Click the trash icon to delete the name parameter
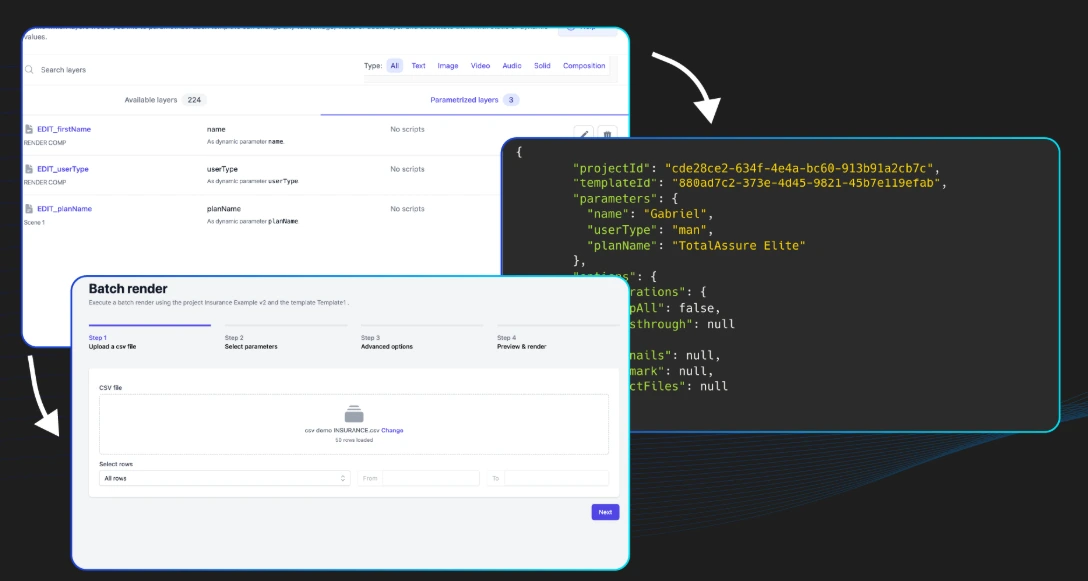Image resolution: width=1088 pixels, height=581 pixels. pyautogui.click(x=608, y=134)
